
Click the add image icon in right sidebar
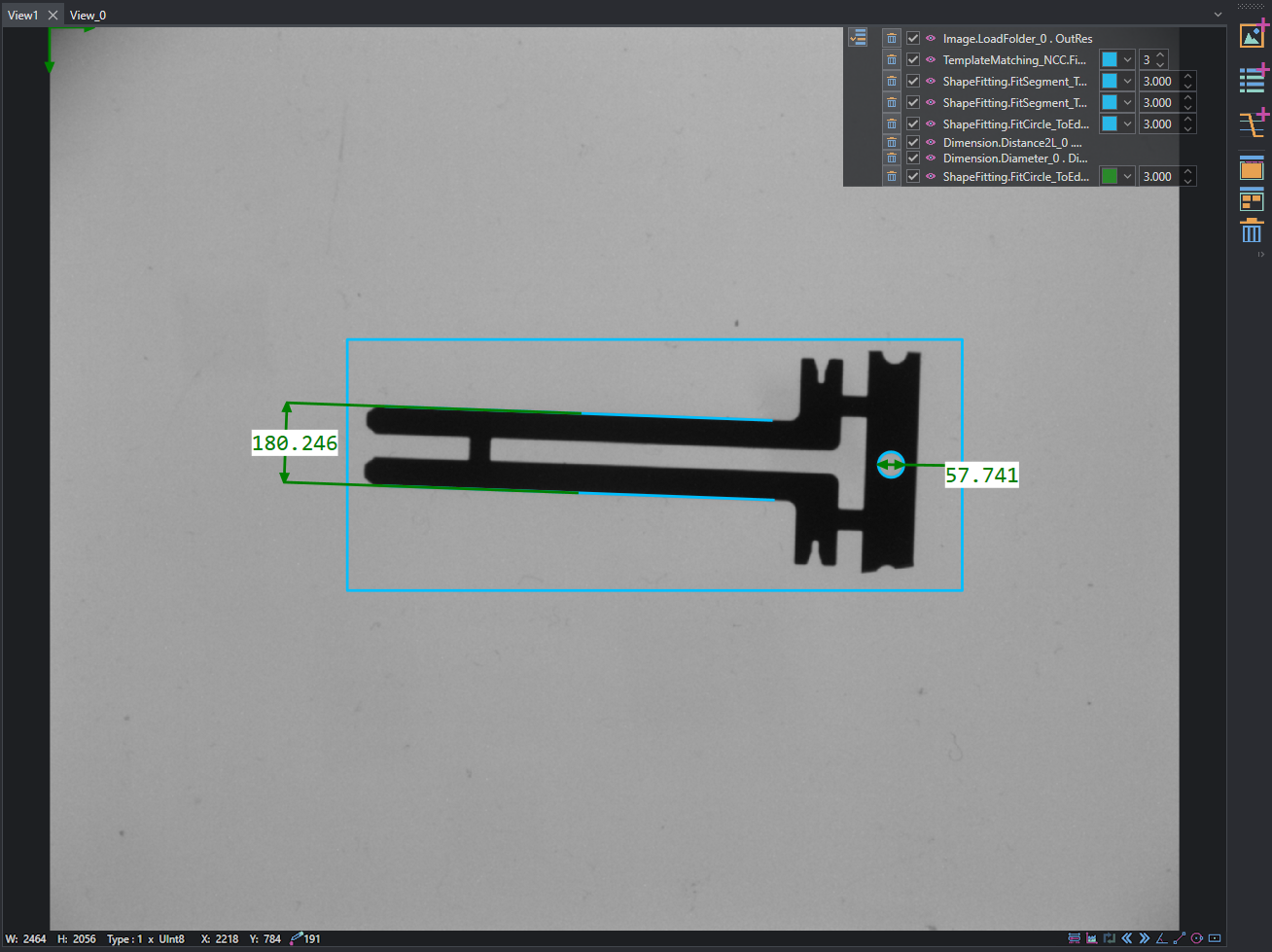point(1253,34)
